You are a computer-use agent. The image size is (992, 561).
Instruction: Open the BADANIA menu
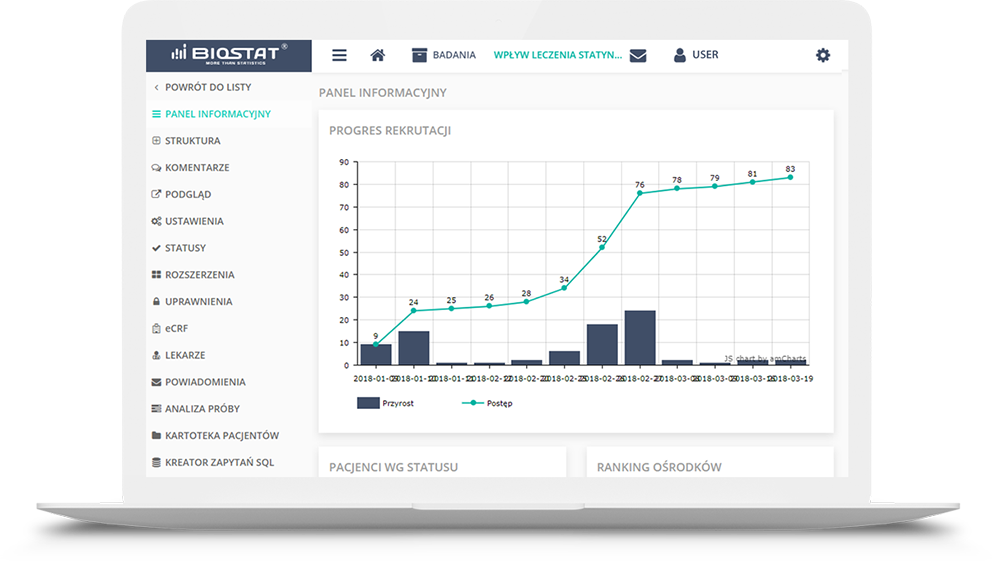(453, 55)
